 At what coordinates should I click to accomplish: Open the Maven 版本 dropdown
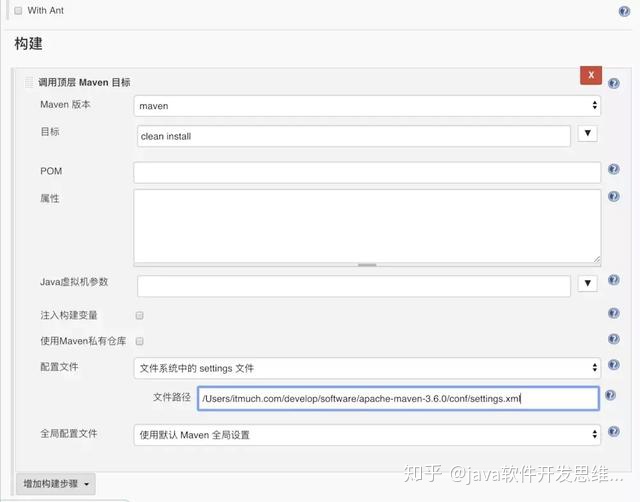pos(367,106)
